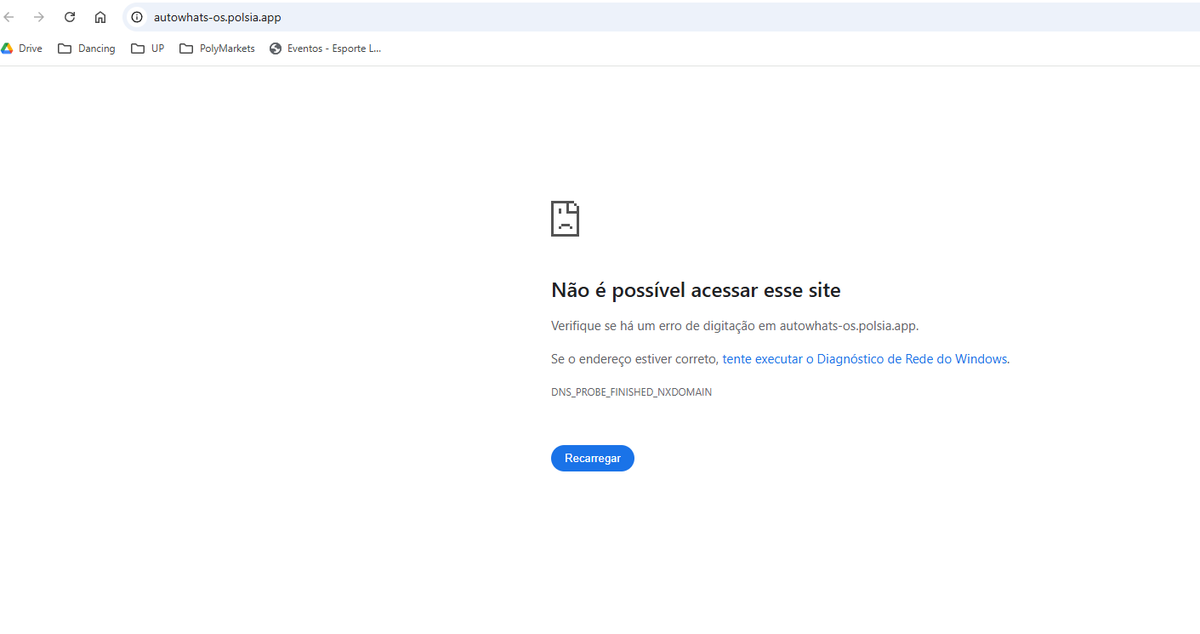Open the PolyMarkets bookmarks folder

coord(217,48)
